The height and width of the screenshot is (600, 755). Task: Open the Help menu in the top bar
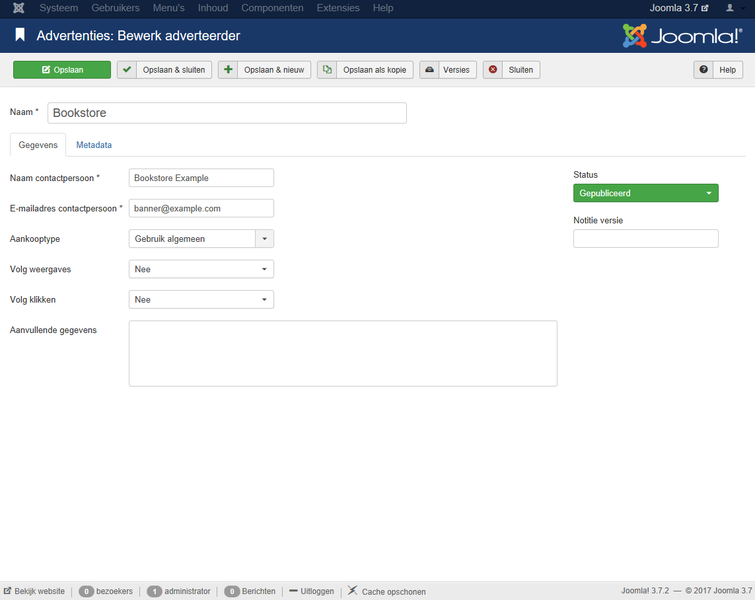click(383, 8)
